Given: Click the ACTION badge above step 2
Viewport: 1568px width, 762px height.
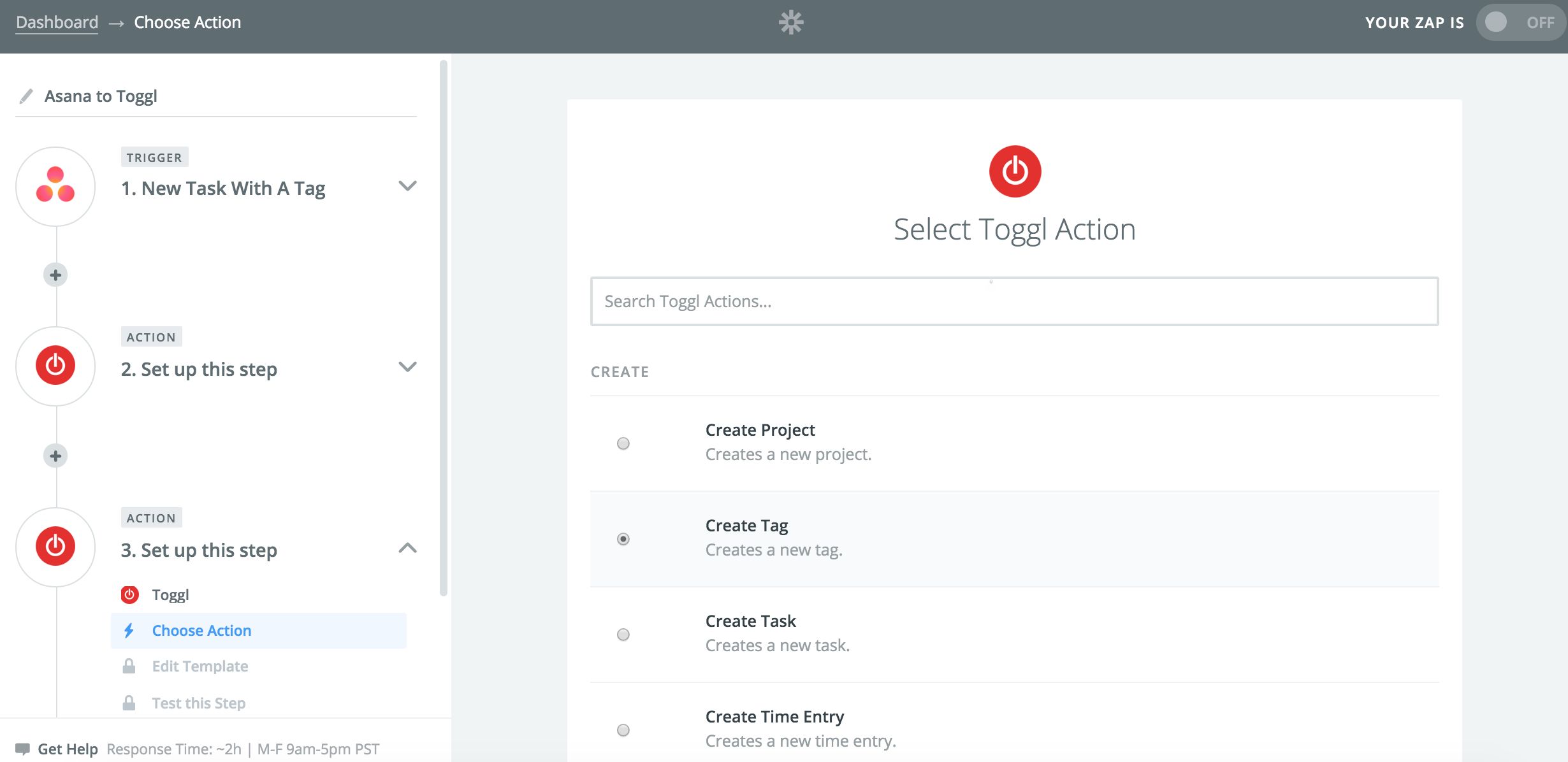Looking at the screenshot, I should coord(151,337).
